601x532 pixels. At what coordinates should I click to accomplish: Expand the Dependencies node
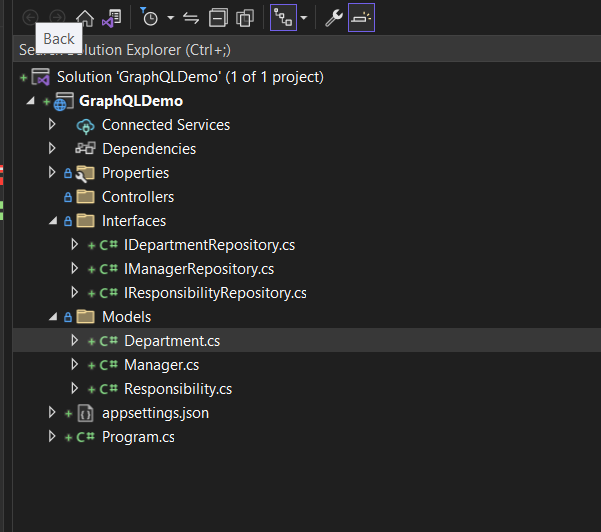[53, 149]
